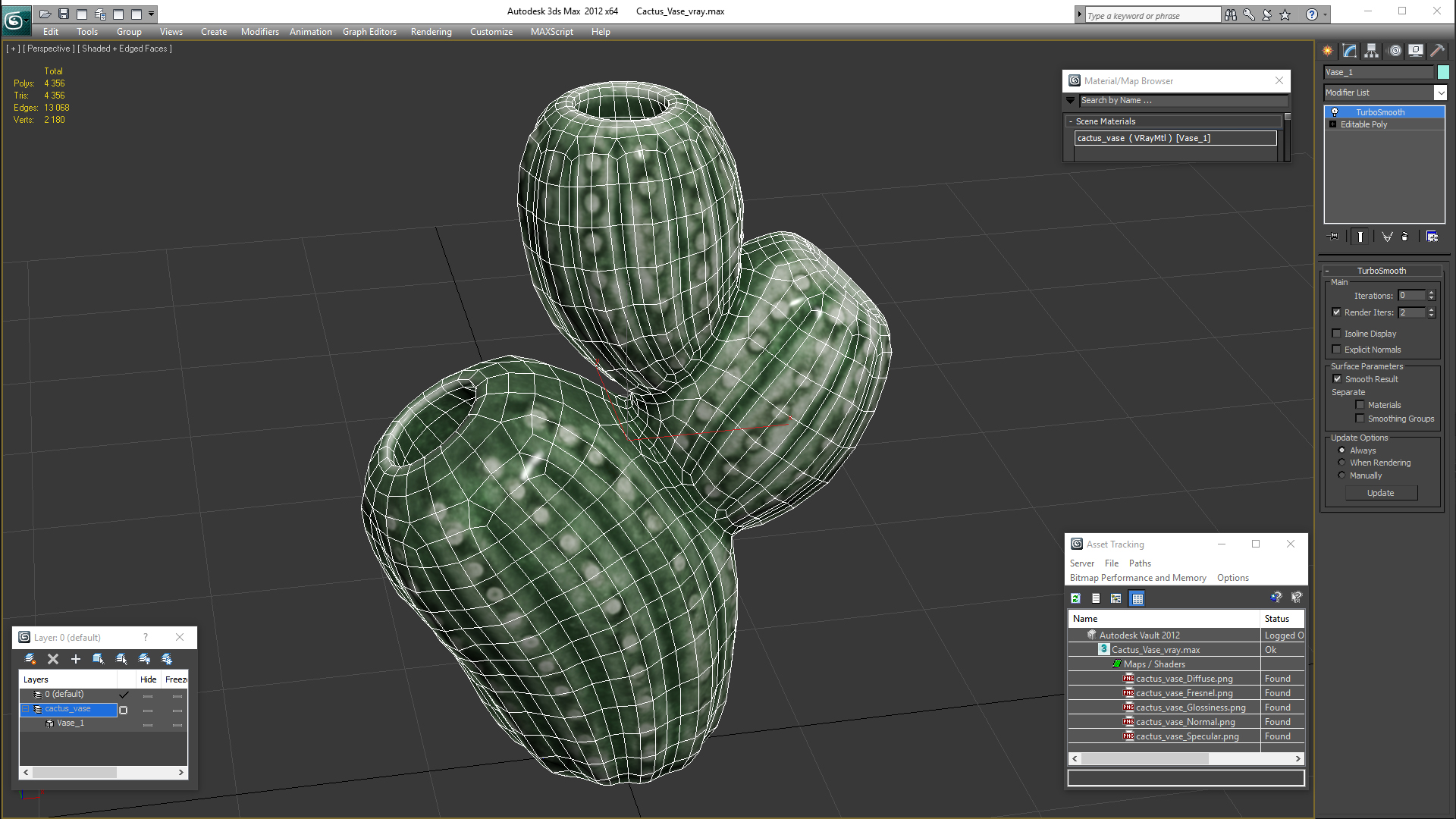Open the Motion panel tab icon
Image resolution: width=1456 pixels, height=819 pixels.
pyautogui.click(x=1395, y=51)
